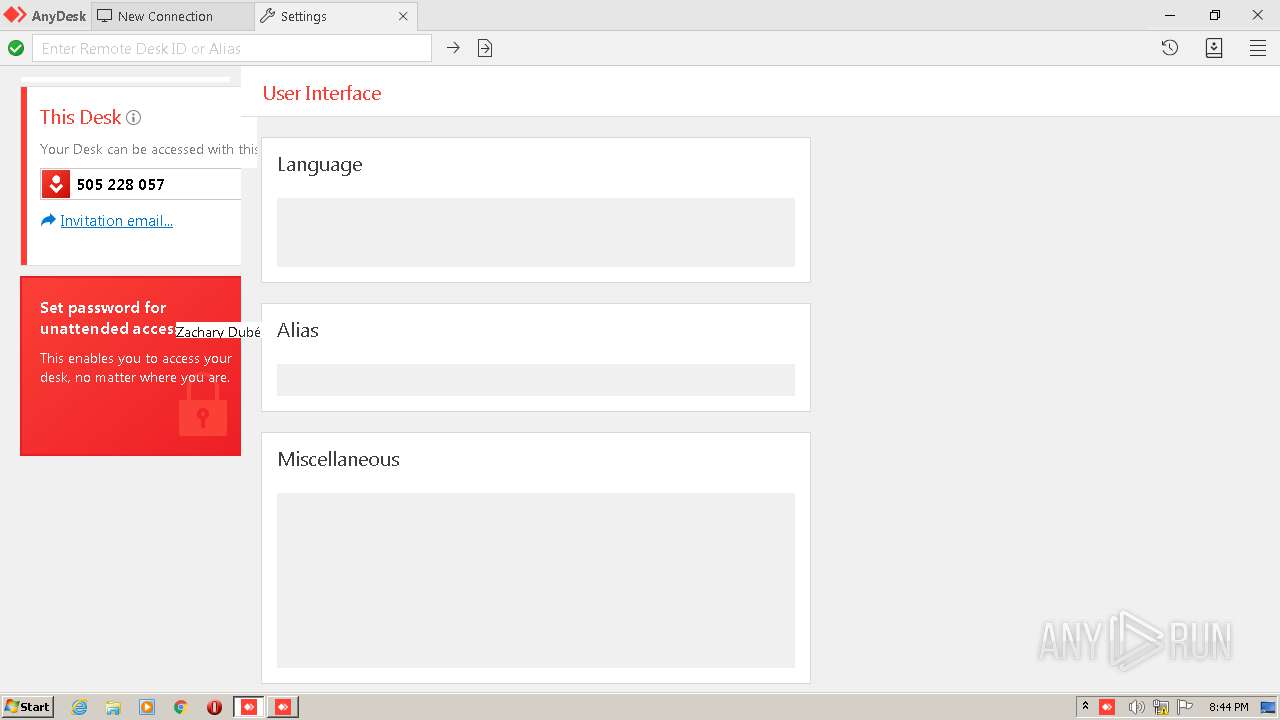This screenshot has width=1280, height=720.
Task: Minimize the AnyDesk window
Action: pyautogui.click(x=1170, y=15)
